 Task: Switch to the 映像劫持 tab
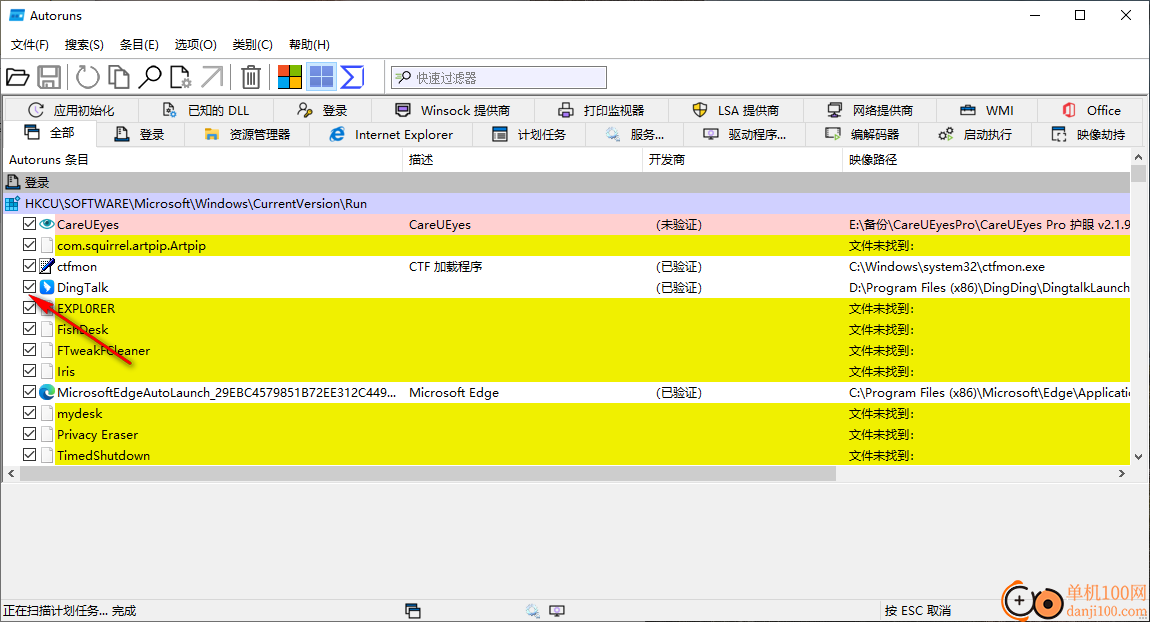coord(1088,135)
